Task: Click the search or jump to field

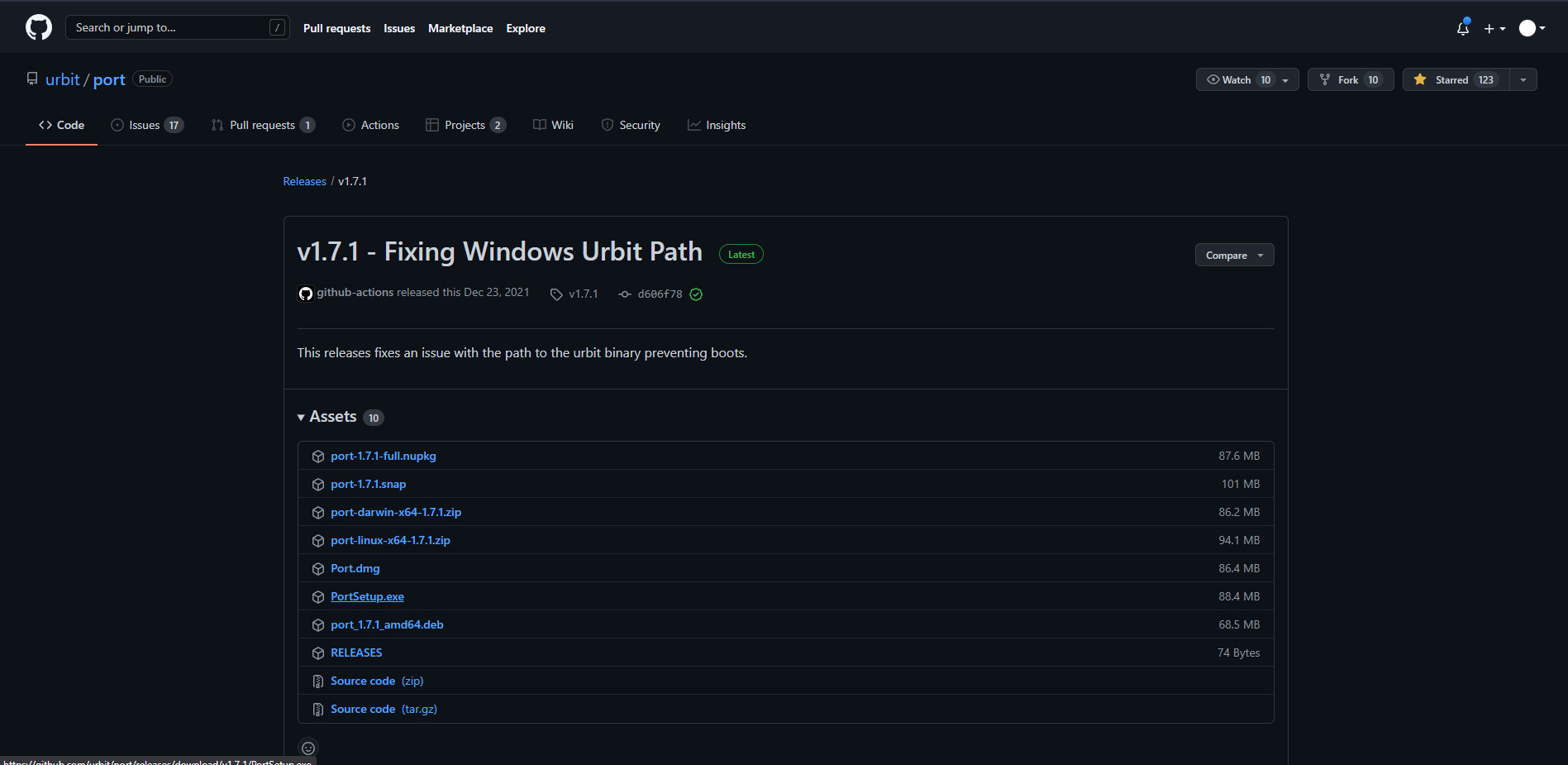Action: click(x=178, y=27)
